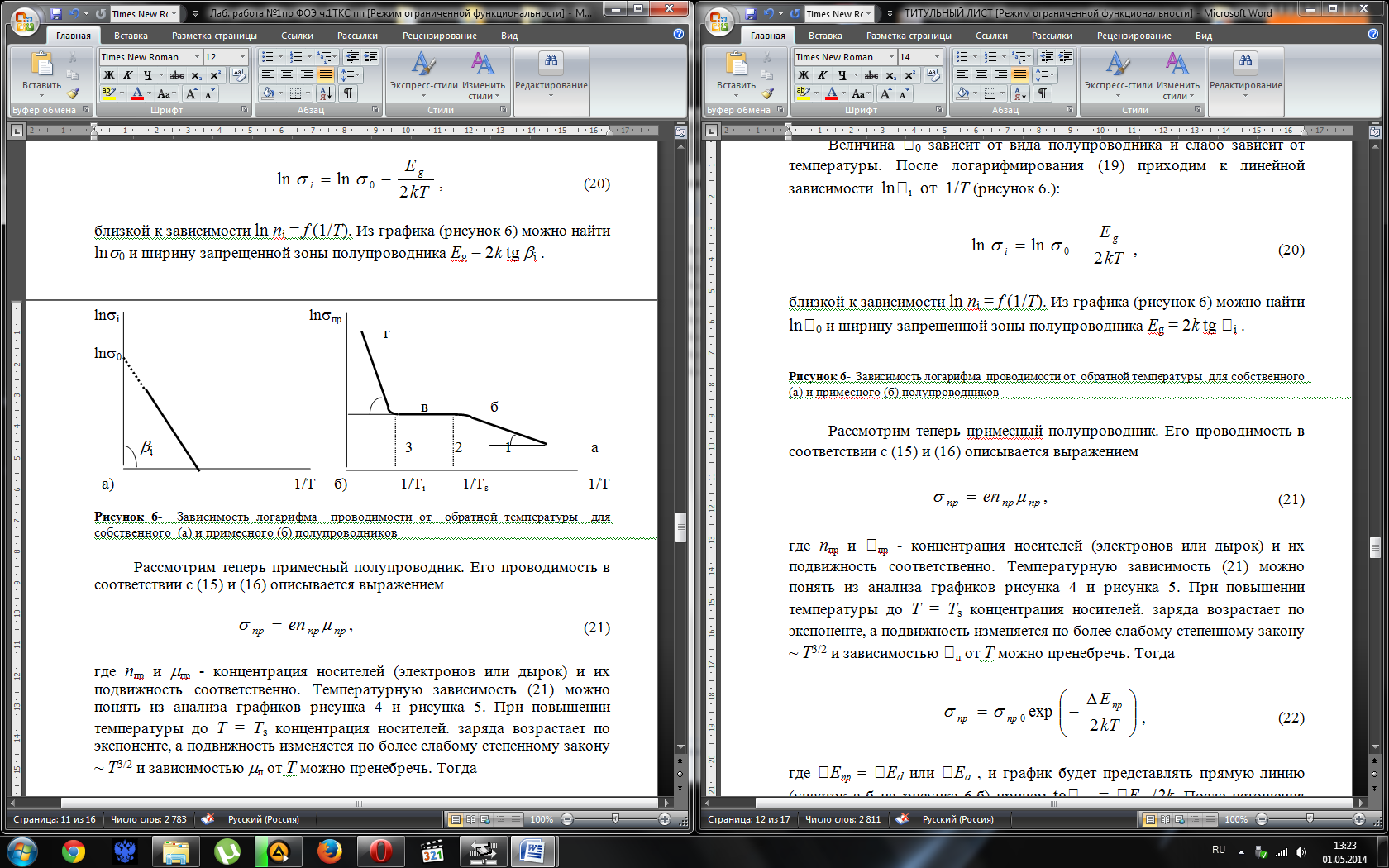Grow font size in the left window

pos(192,94)
